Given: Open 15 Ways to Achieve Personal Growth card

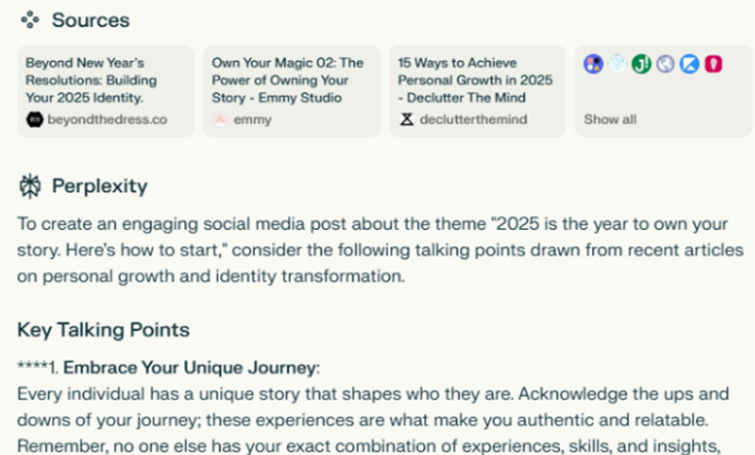Looking at the screenshot, I should [x=478, y=91].
